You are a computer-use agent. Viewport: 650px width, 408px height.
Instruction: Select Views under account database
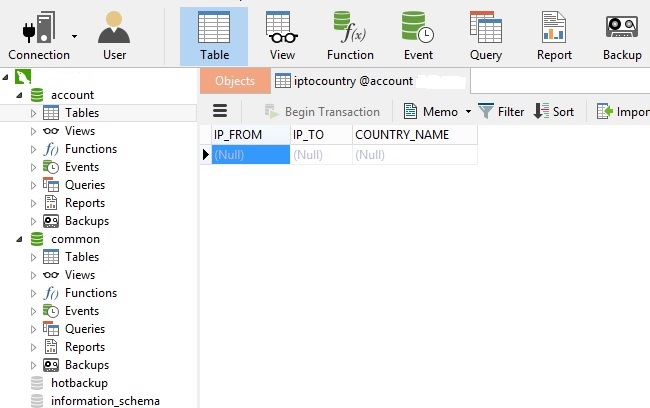pyautogui.click(x=80, y=131)
